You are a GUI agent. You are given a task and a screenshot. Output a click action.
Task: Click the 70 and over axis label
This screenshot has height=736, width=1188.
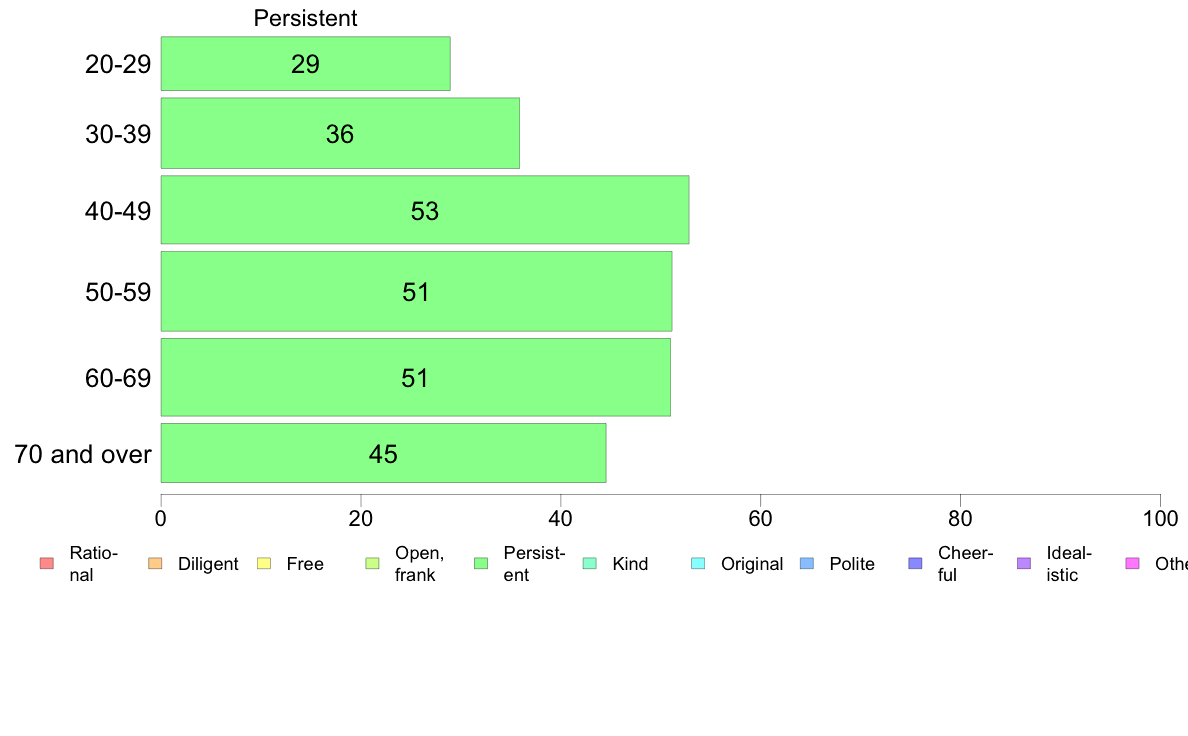tap(83, 454)
